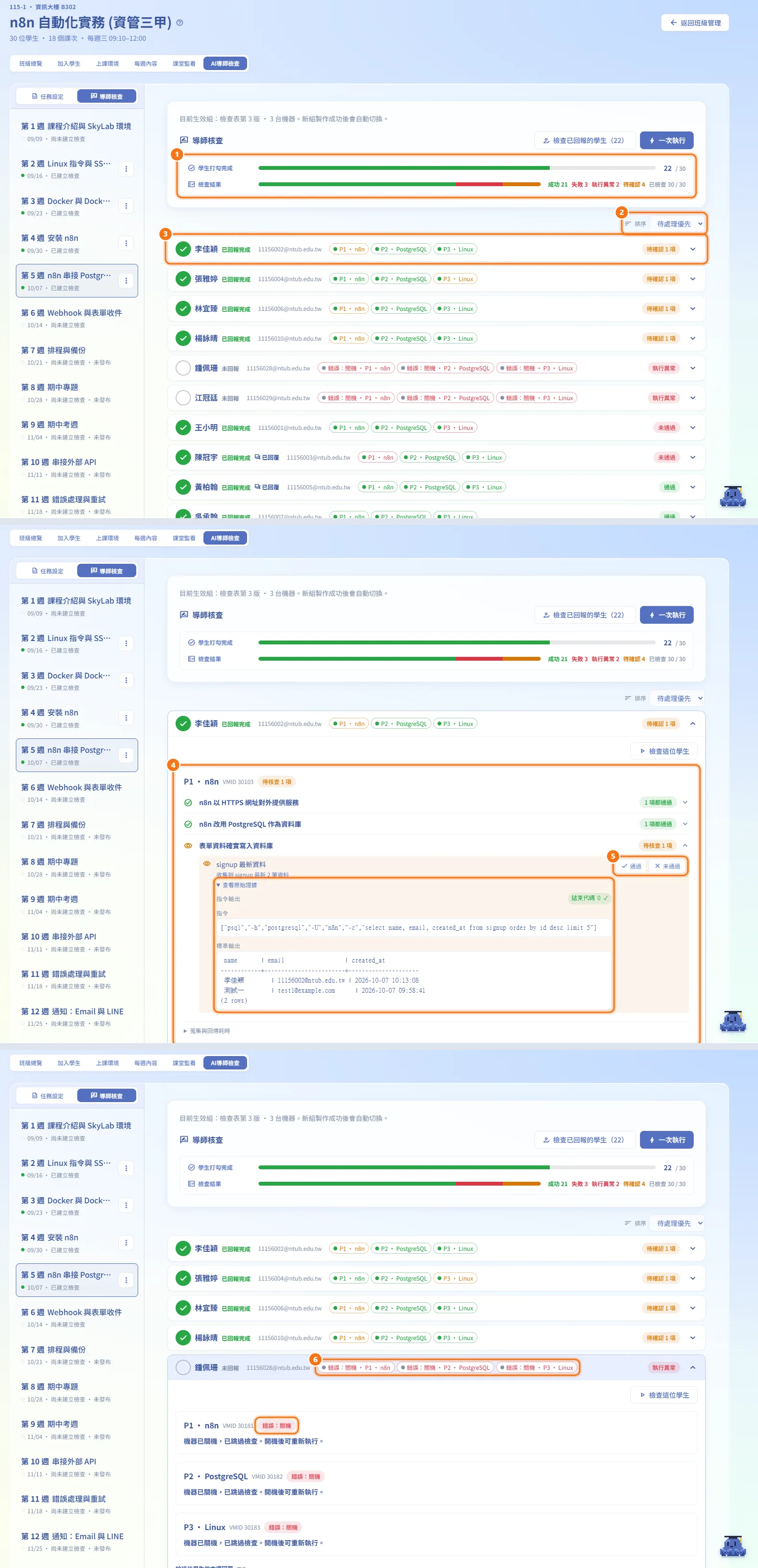Expand the 蒐集與回傳耗時 disclosure
Viewport: 758px width, 1568px height.
pyautogui.click(x=207, y=1031)
